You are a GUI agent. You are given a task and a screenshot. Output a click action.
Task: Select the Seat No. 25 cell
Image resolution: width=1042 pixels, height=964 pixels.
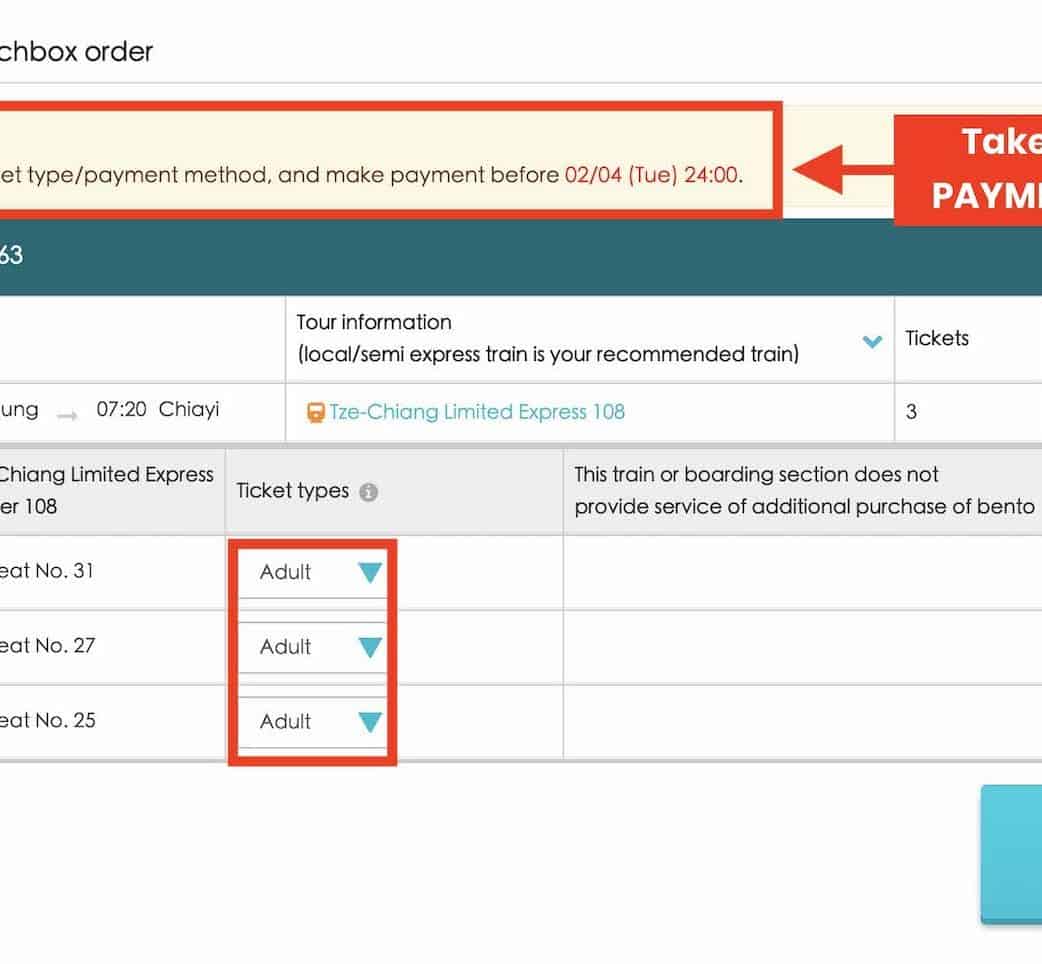click(48, 721)
